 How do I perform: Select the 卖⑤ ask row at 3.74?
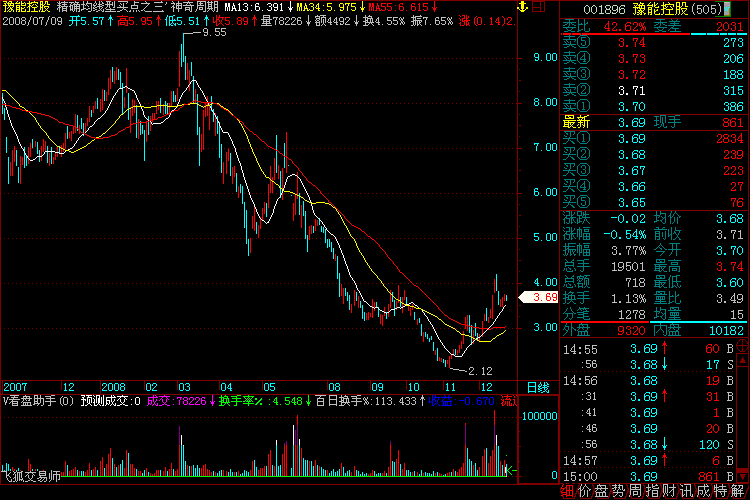[653, 43]
